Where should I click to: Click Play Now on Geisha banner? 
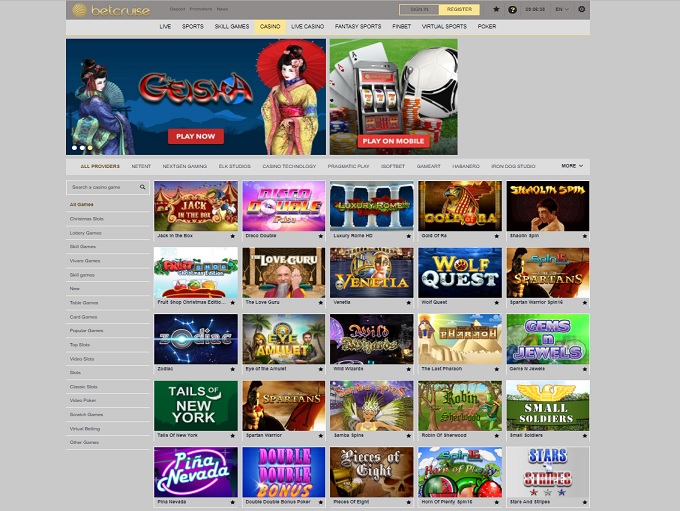pyautogui.click(x=196, y=136)
